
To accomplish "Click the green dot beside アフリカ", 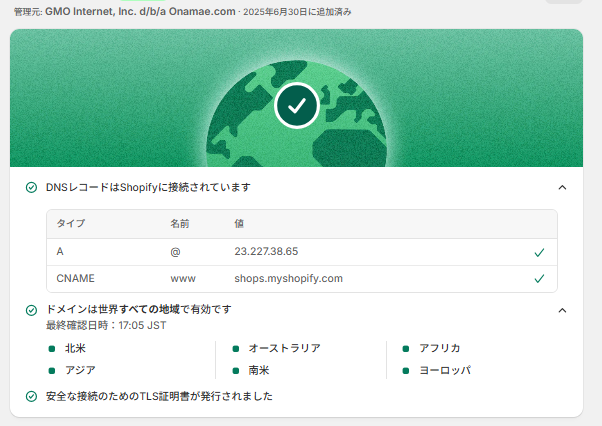I will click(x=406, y=349).
